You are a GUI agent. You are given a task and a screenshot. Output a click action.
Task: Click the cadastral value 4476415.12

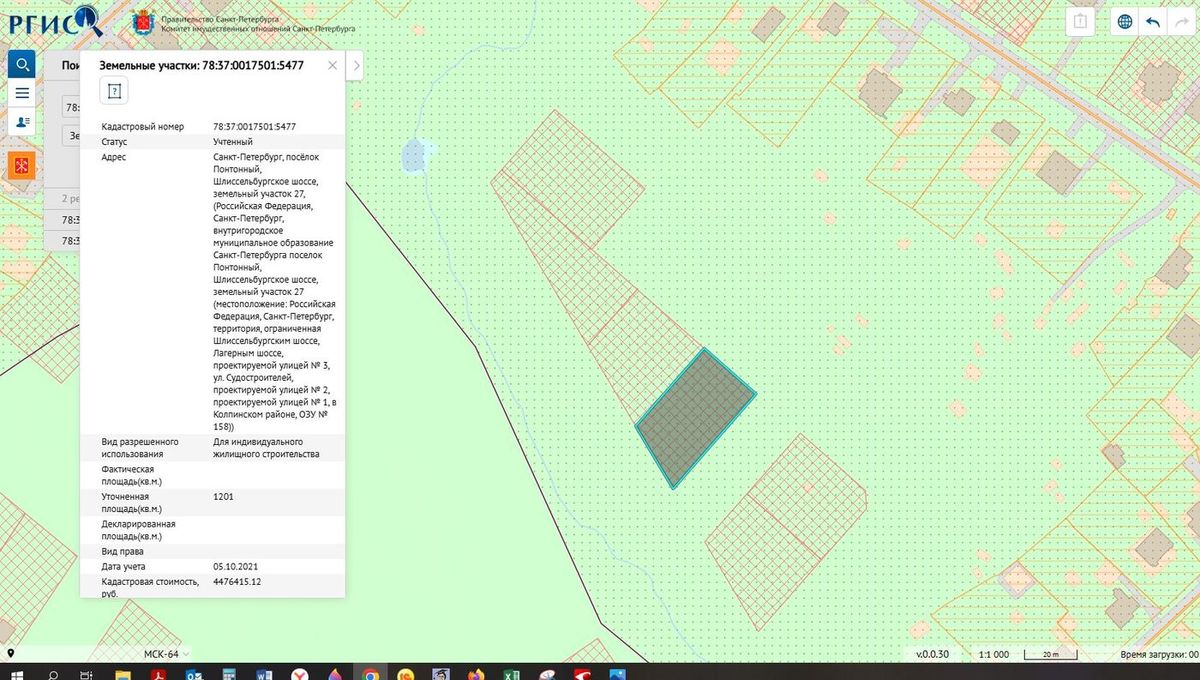point(237,581)
